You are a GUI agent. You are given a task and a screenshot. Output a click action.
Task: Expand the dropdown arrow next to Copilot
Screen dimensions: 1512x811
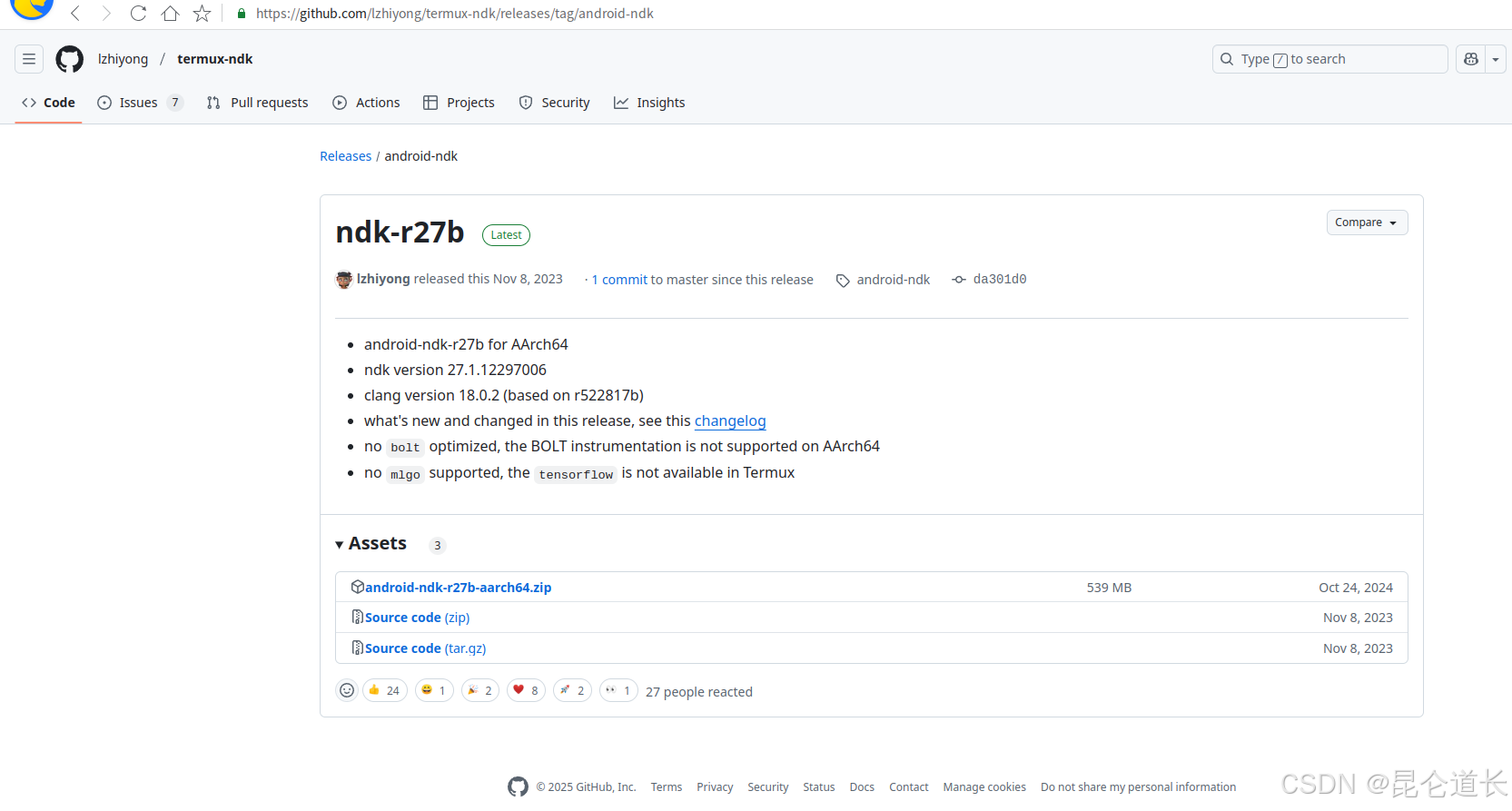point(1496,59)
